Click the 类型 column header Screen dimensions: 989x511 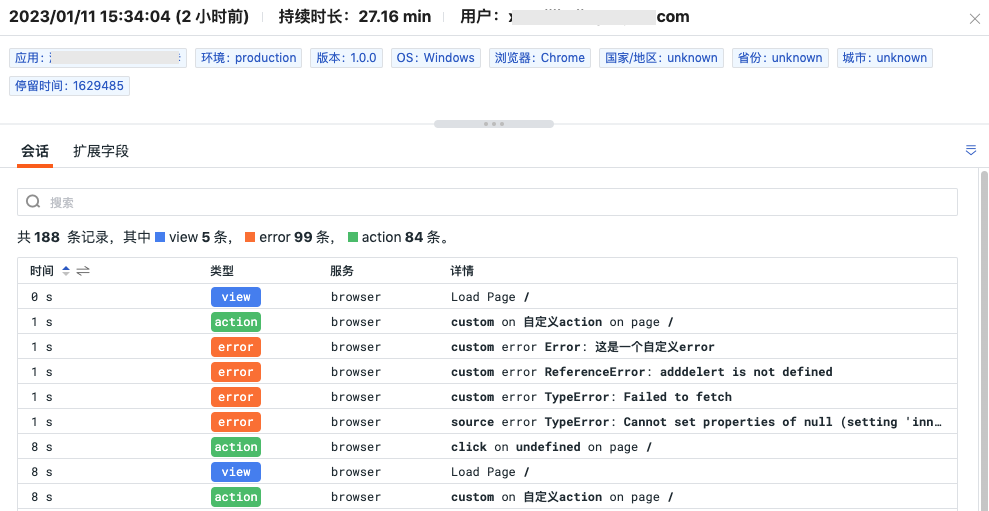click(x=222, y=271)
